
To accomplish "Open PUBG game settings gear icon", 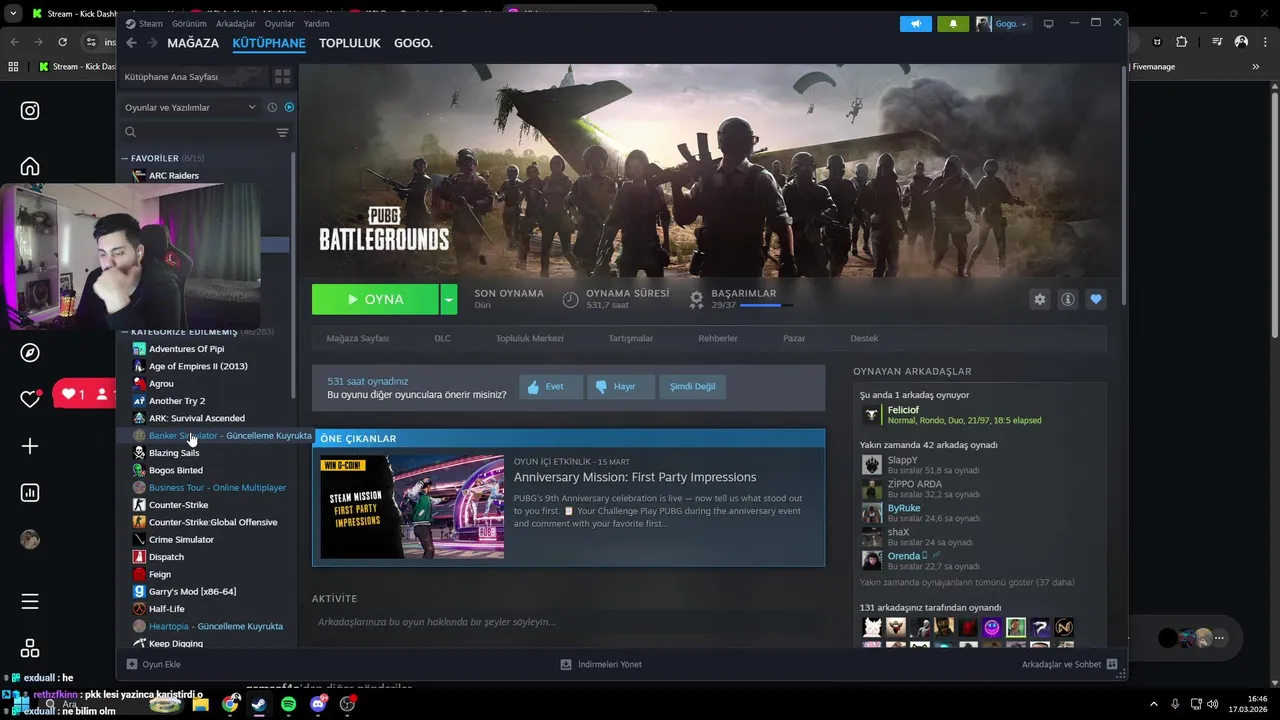I will click(x=1040, y=299).
